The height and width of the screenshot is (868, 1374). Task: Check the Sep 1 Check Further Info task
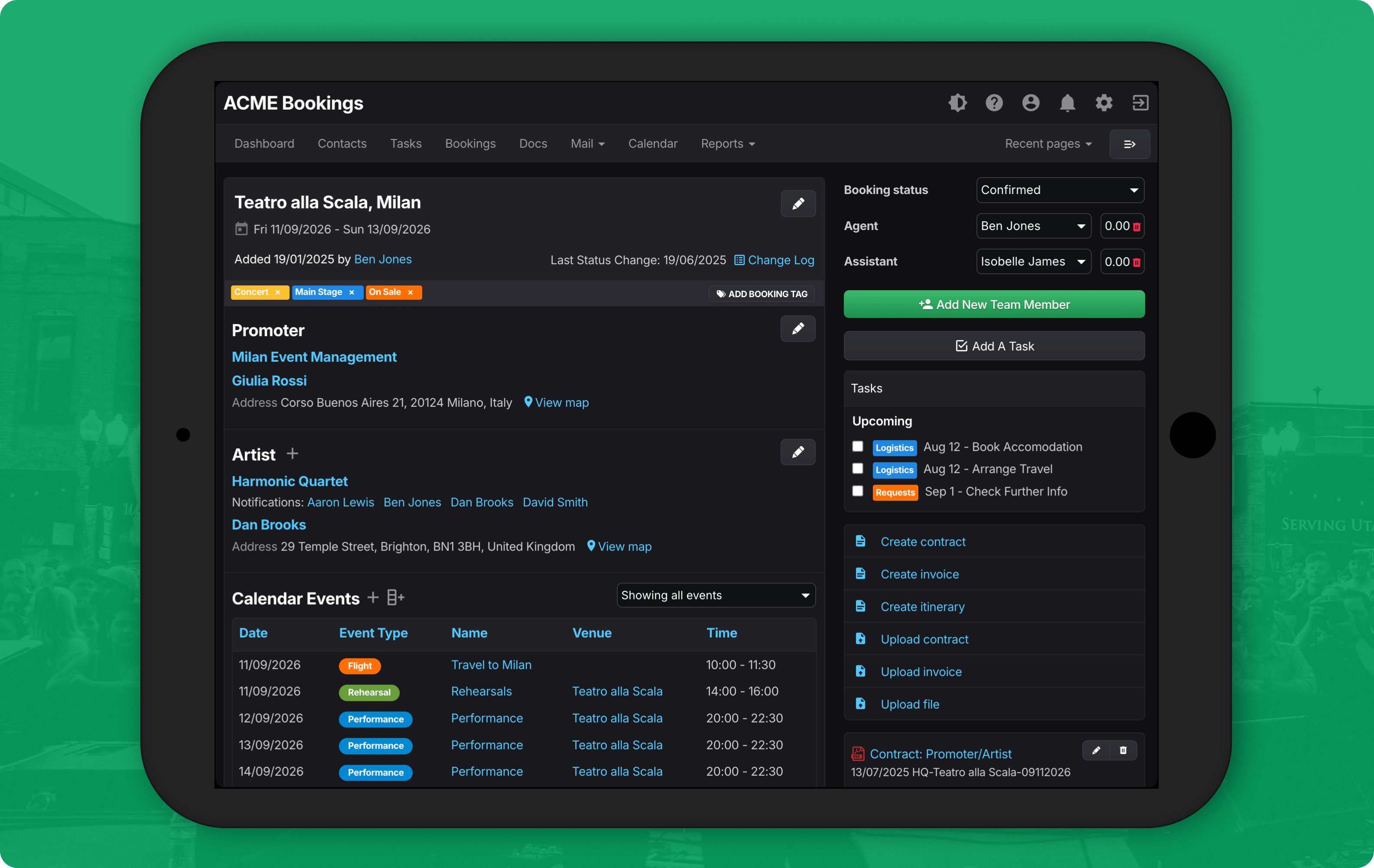(858, 491)
